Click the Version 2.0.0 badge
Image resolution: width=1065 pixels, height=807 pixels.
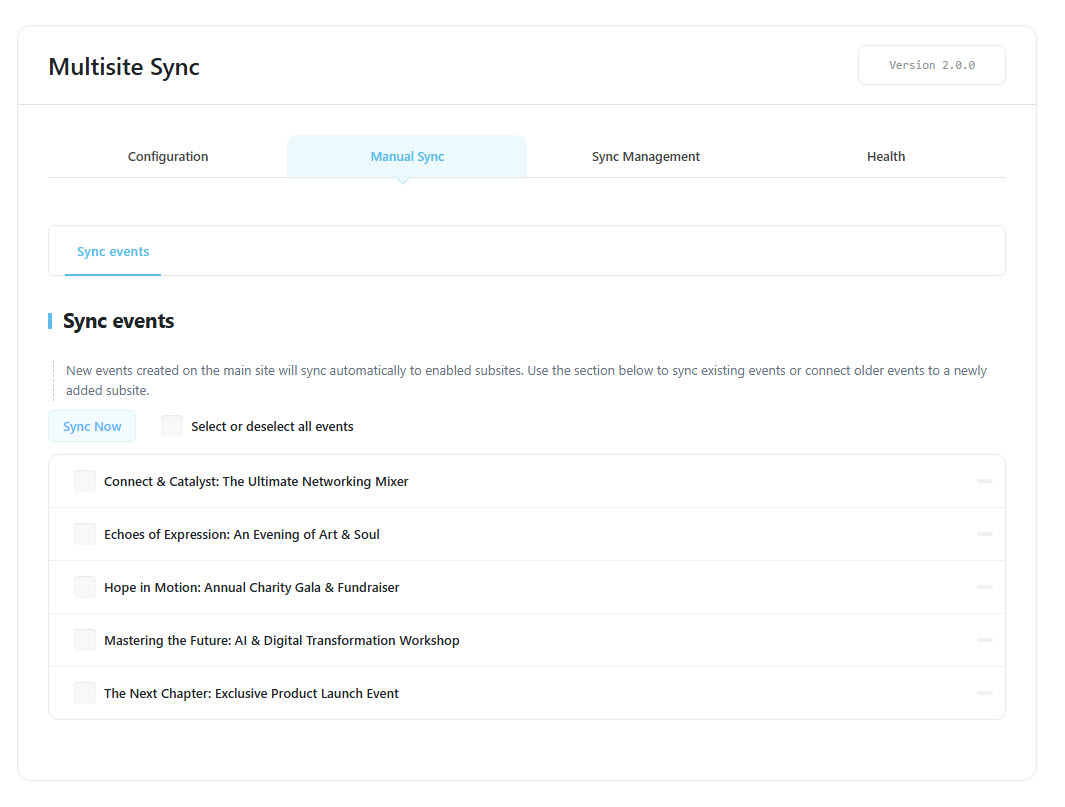pyautogui.click(x=932, y=65)
